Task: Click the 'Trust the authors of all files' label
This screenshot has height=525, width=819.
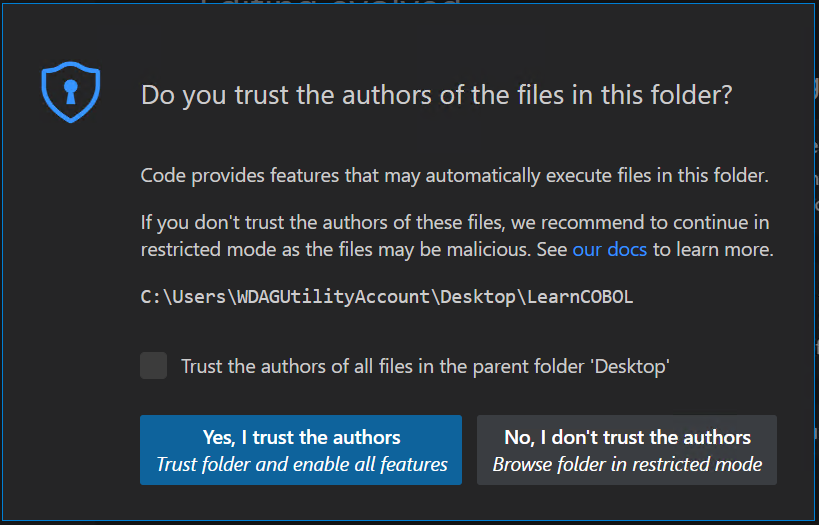Action: [425, 367]
